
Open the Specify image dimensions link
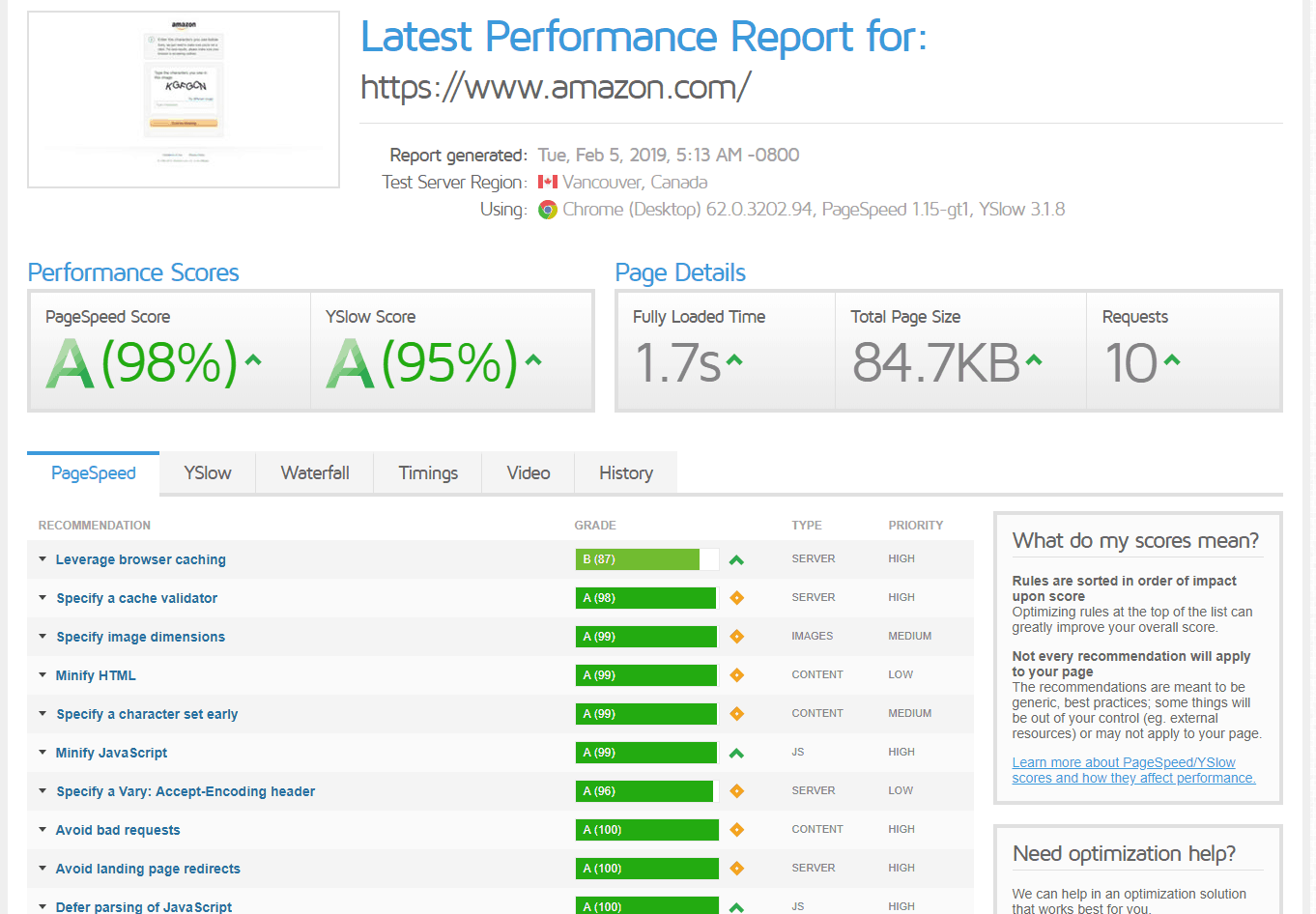point(140,637)
